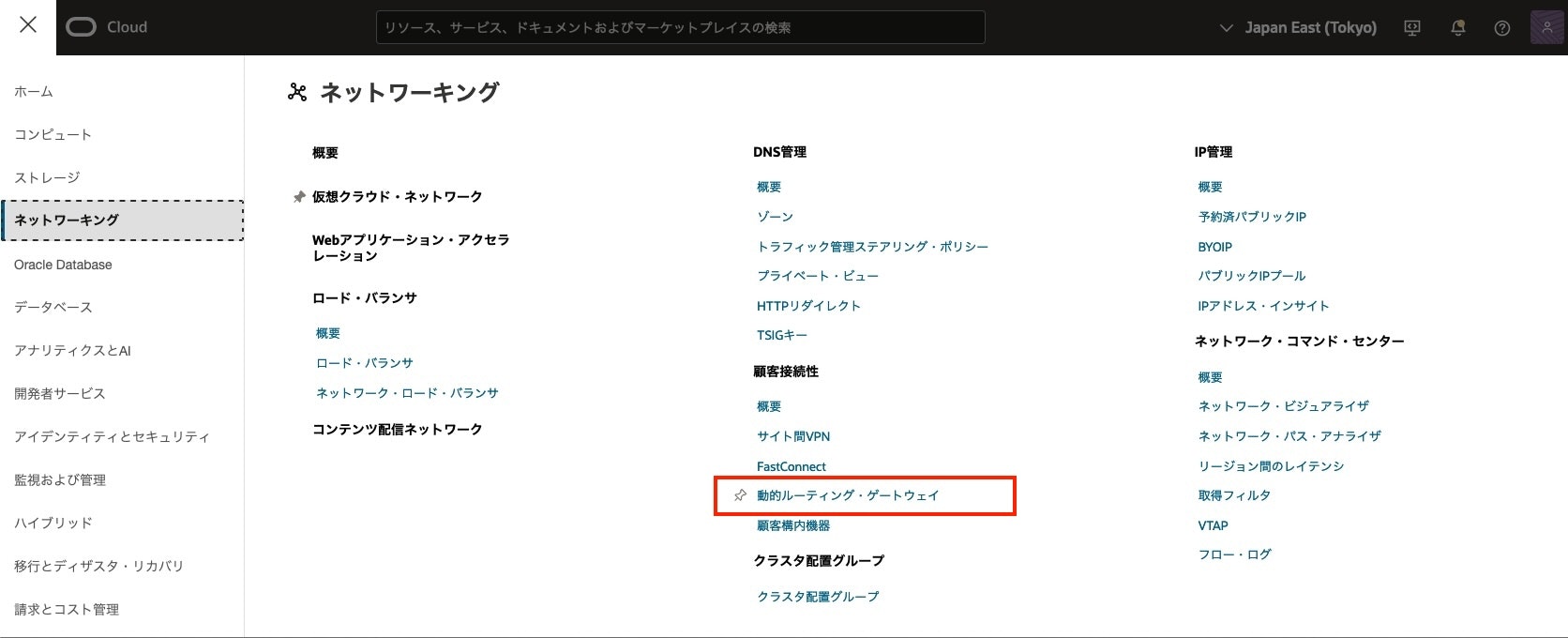
Task: Open フロー・ログ
Action: pyautogui.click(x=1234, y=554)
